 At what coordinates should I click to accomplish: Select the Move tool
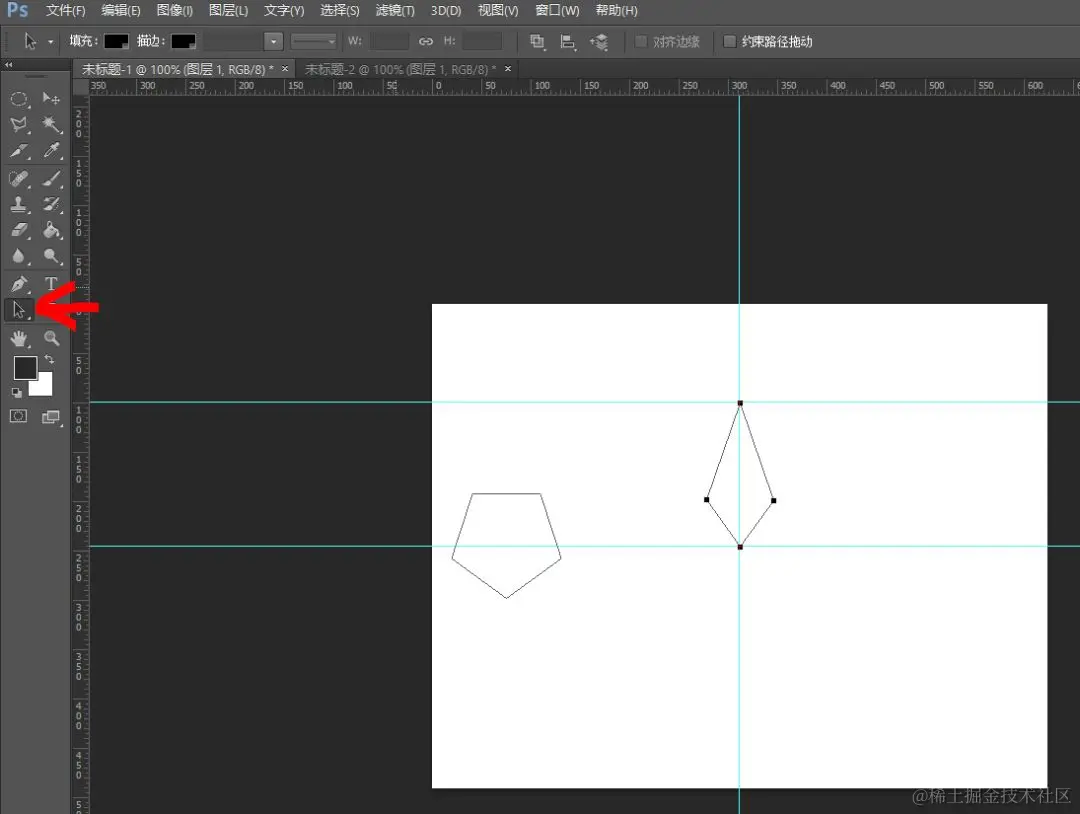51,98
